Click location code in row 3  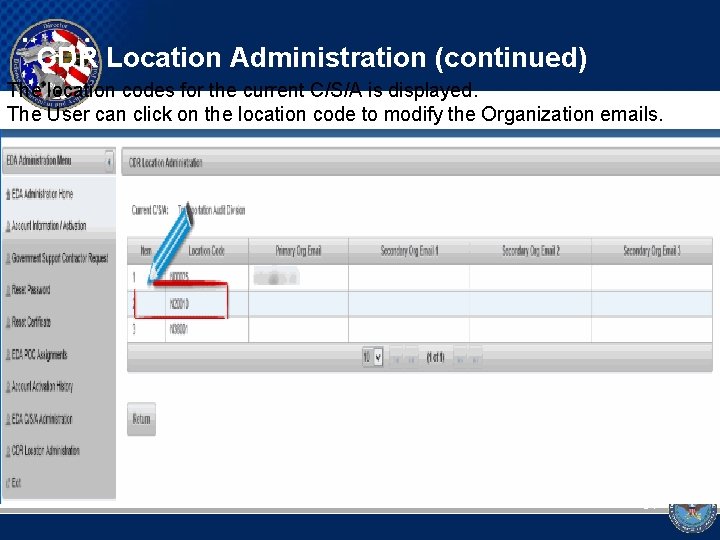point(179,329)
